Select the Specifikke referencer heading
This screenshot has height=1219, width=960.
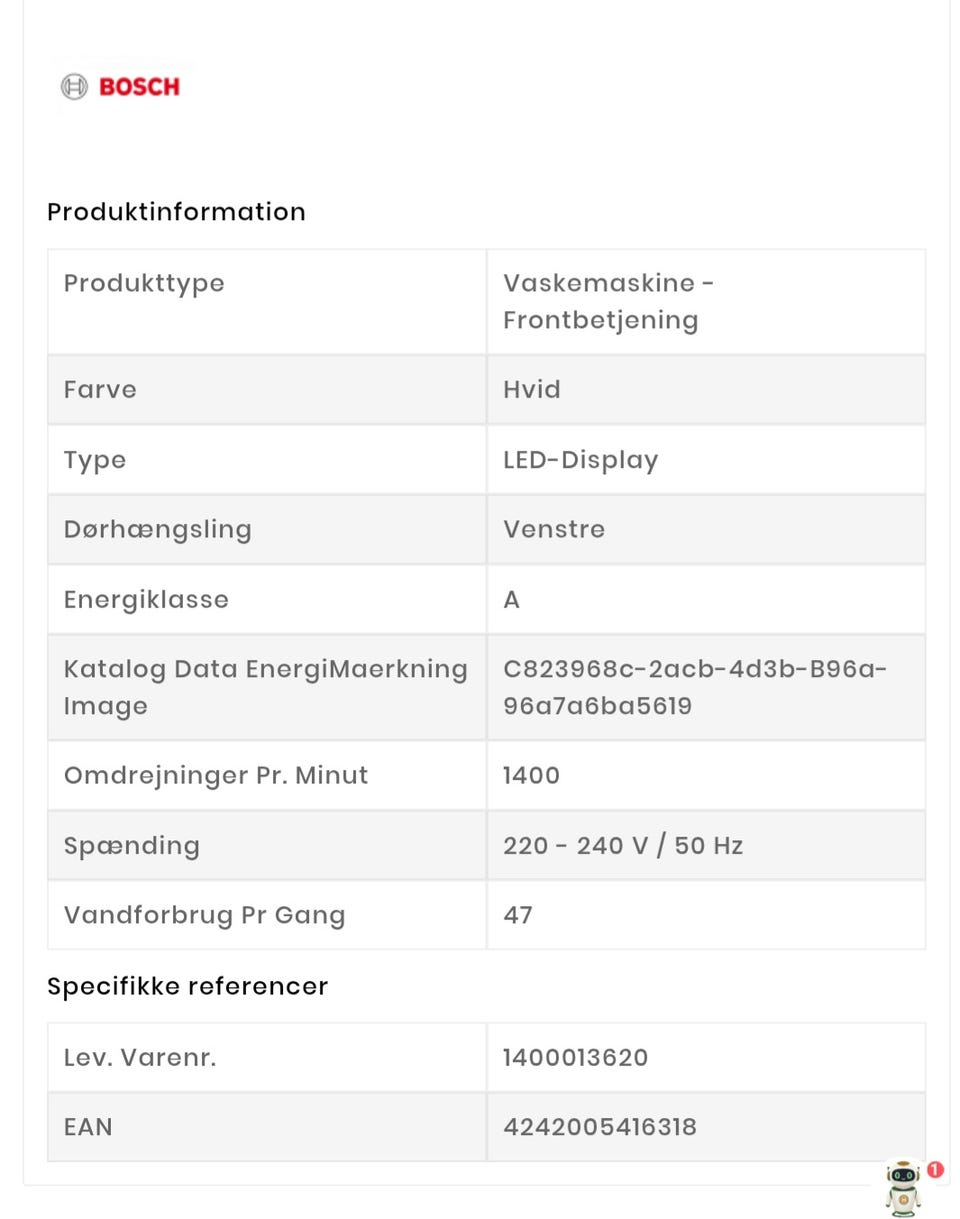[x=187, y=986]
